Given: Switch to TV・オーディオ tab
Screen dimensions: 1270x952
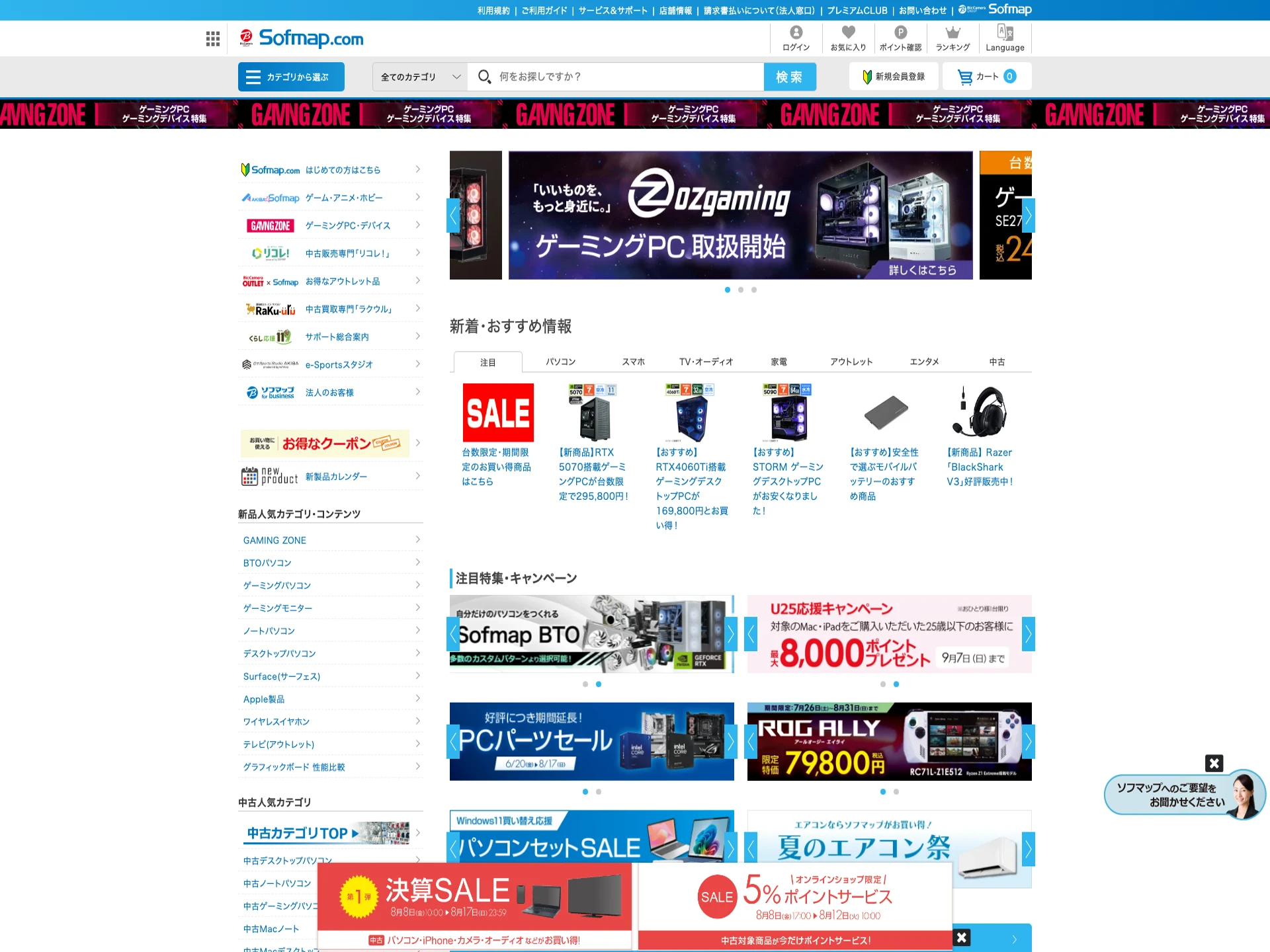Looking at the screenshot, I should (706, 362).
